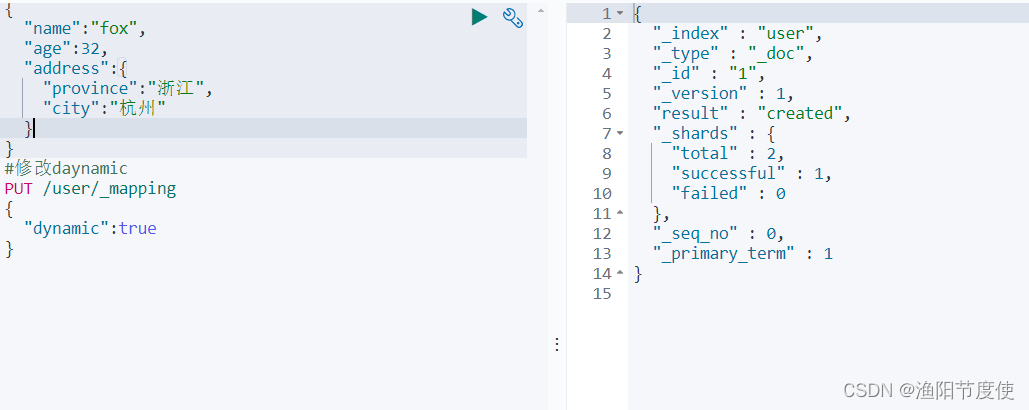Screen dimensions: 1029x410
Task: Click the scroll-up arrow of the editor pane
Action: tap(541, 11)
